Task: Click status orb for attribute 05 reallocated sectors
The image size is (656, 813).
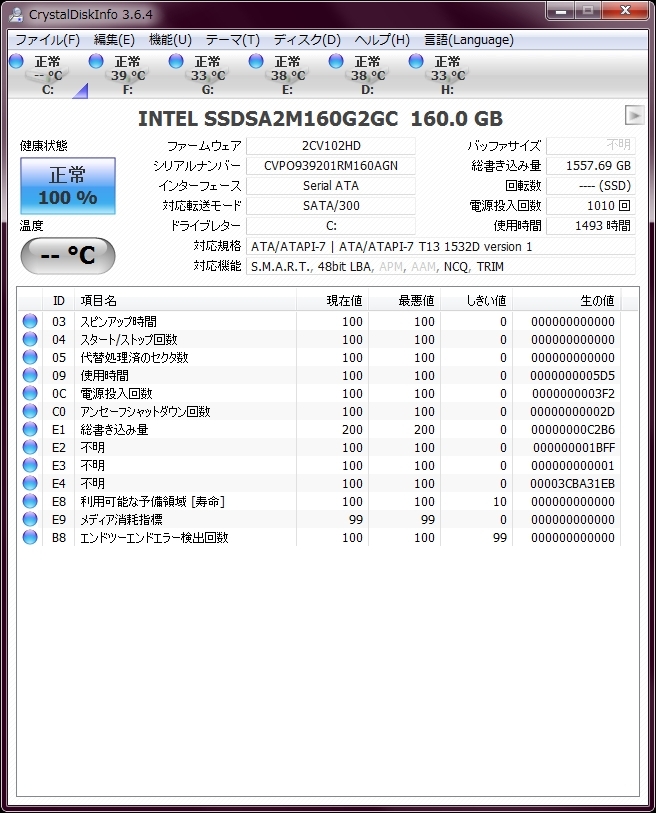Action: point(30,358)
